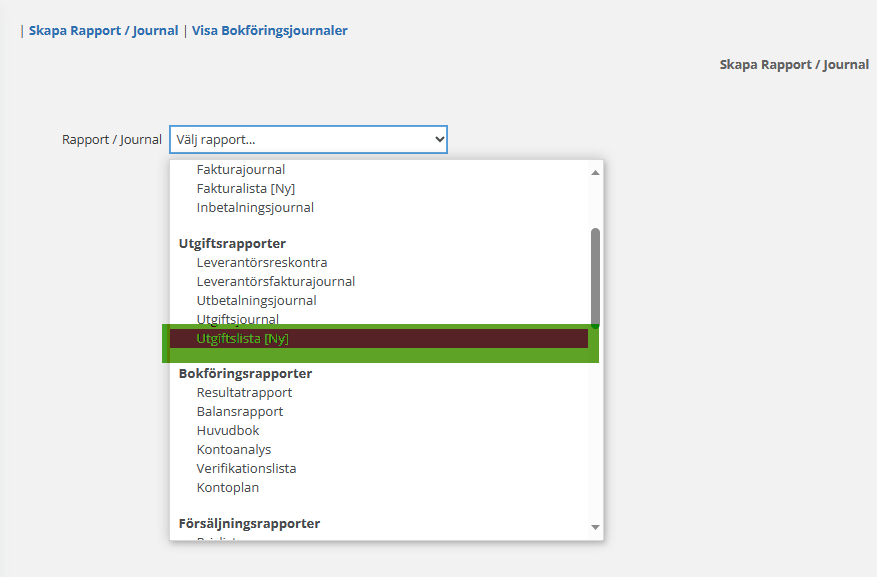The height and width of the screenshot is (577, 877).
Task: Choose Utbetalningsjournal from the dropdown
Action: point(257,301)
